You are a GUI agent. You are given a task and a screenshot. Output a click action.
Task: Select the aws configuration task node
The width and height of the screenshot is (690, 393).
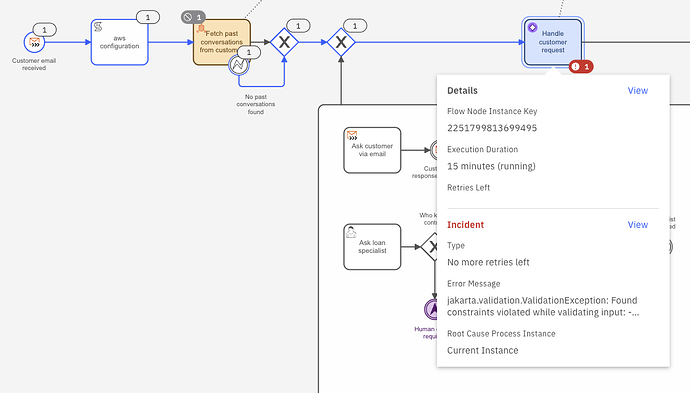120,42
